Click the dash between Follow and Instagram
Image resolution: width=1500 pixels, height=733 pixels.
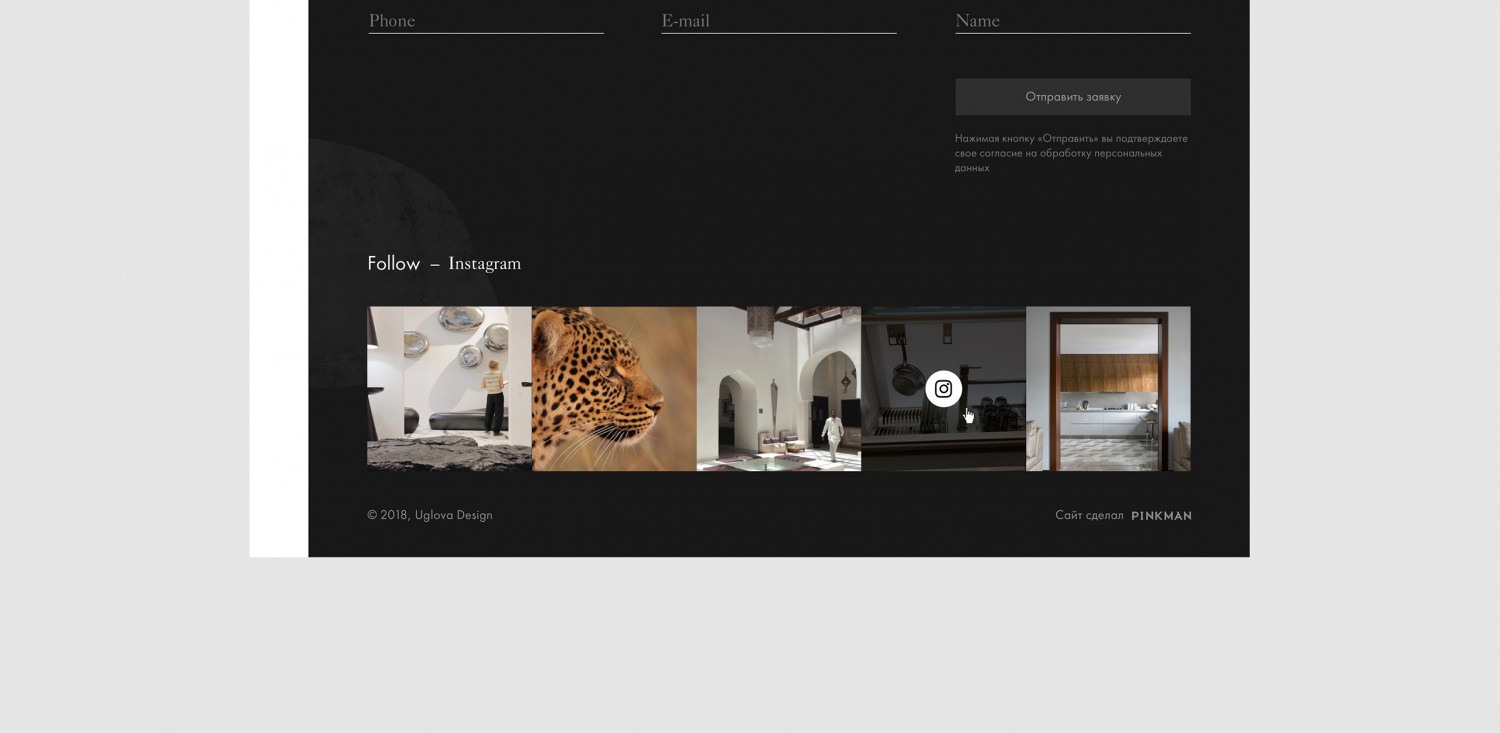coord(434,264)
